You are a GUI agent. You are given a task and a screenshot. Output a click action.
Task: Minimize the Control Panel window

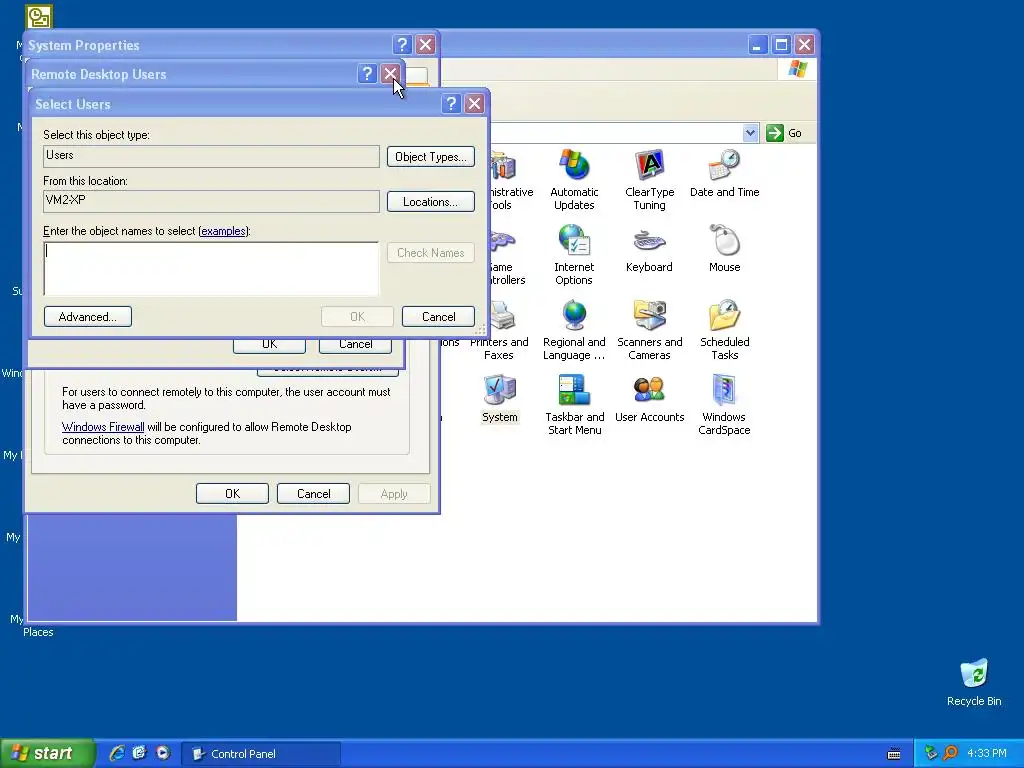758,44
